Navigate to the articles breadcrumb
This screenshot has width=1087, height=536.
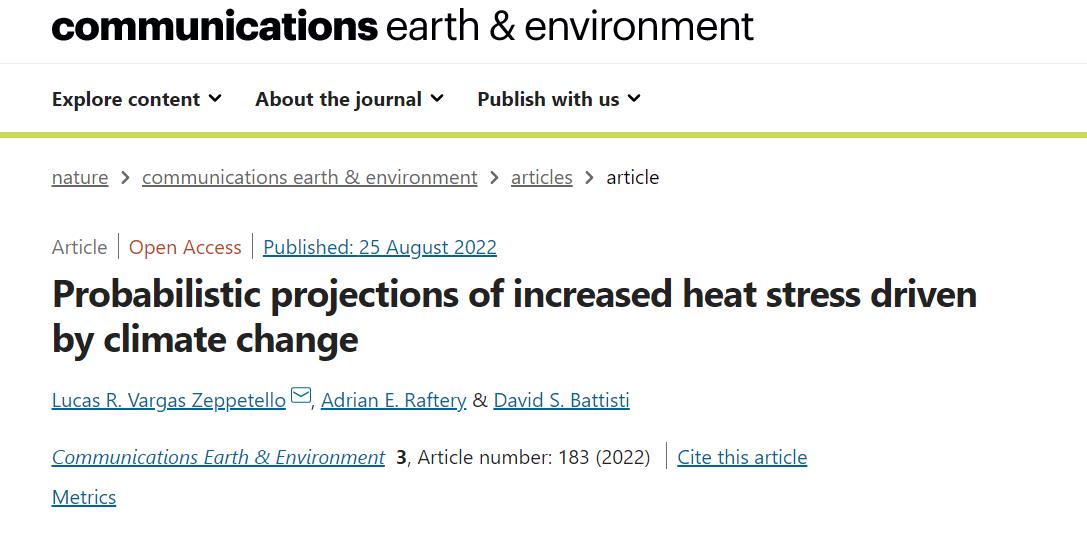pos(541,177)
